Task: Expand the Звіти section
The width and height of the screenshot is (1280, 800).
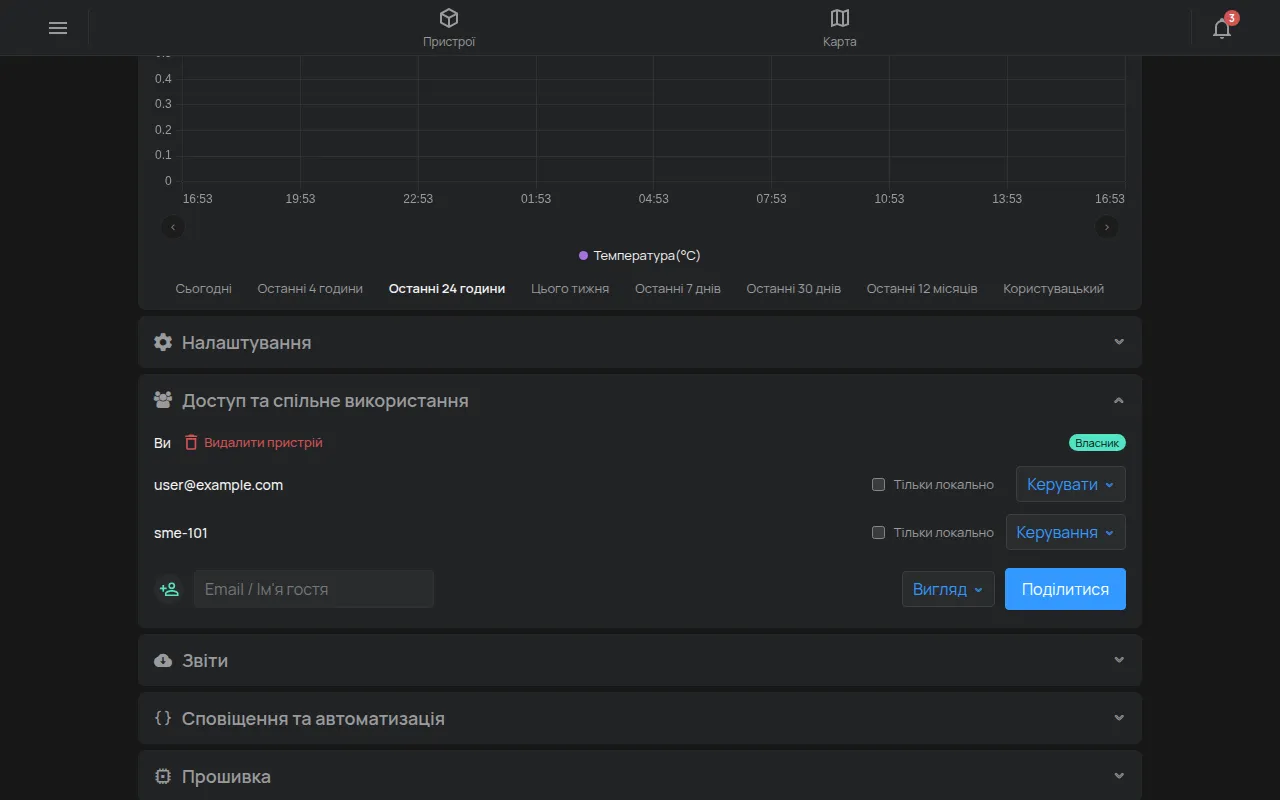Action: click(640, 660)
